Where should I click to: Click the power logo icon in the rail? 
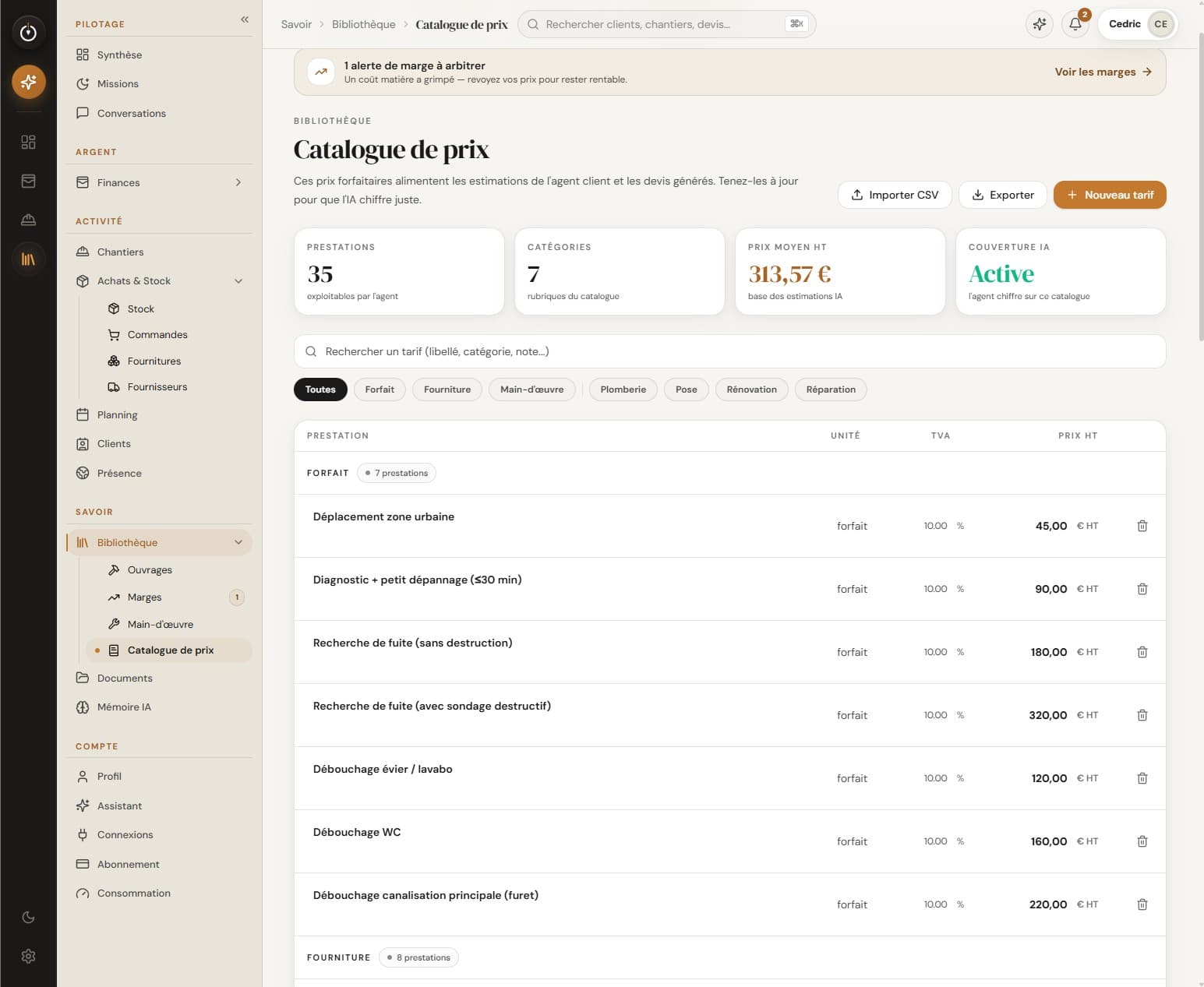[x=28, y=32]
